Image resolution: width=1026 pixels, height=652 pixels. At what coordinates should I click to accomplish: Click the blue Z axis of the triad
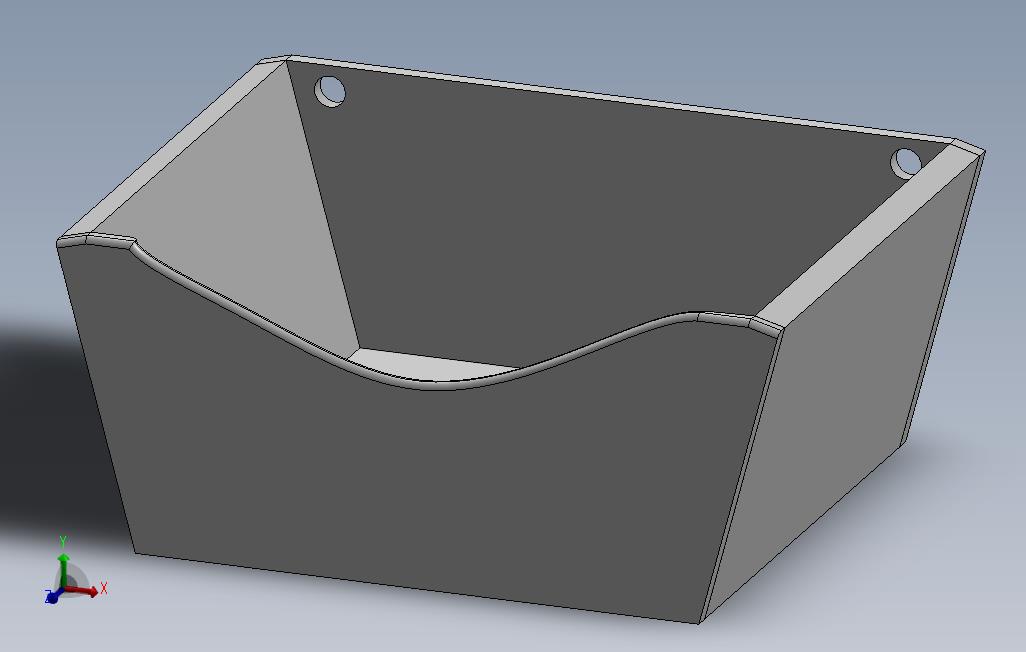pos(53,596)
